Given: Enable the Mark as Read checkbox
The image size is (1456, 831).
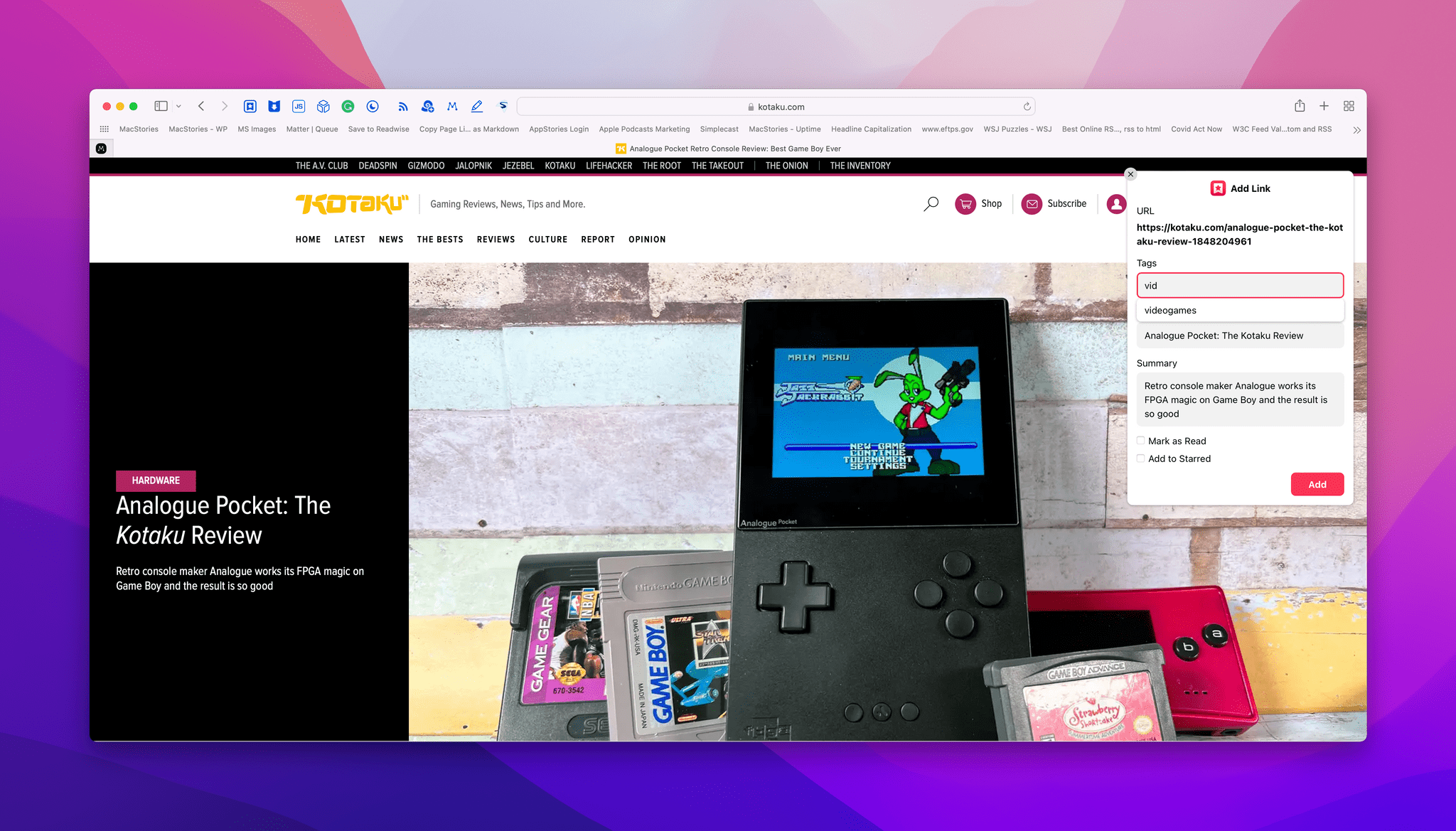Looking at the screenshot, I should (1140, 441).
